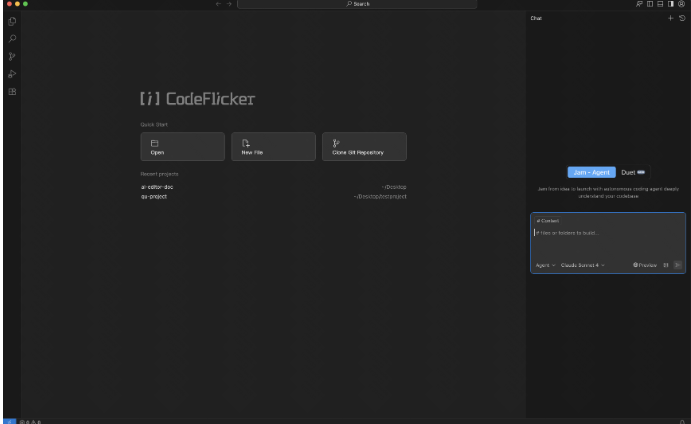Click the top Search command bar
Image resolution: width=691 pixels, height=424 pixels.
pyautogui.click(x=357, y=4)
